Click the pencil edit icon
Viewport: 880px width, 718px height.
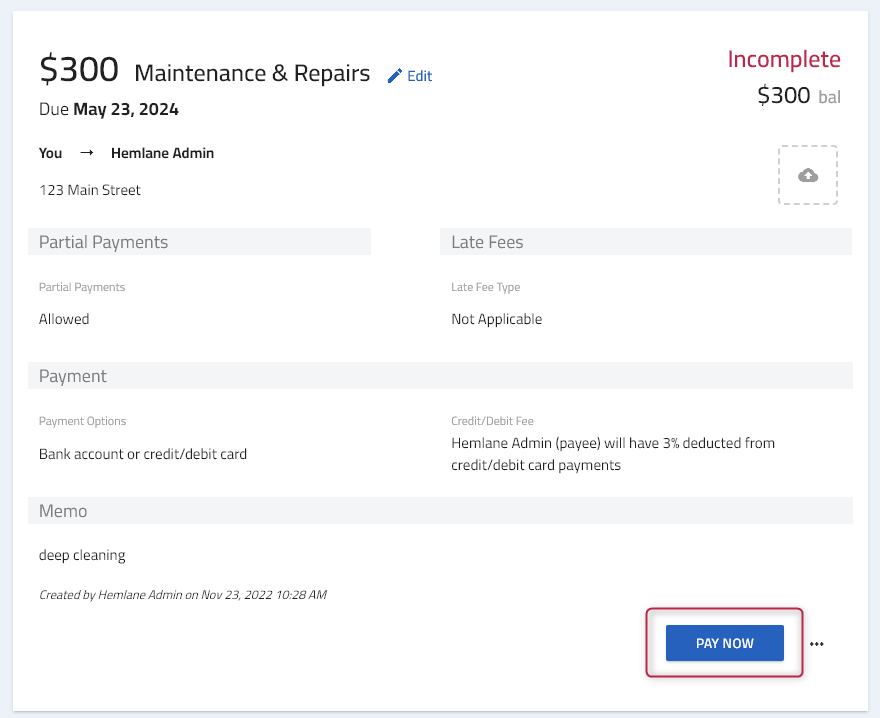click(x=395, y=76)
